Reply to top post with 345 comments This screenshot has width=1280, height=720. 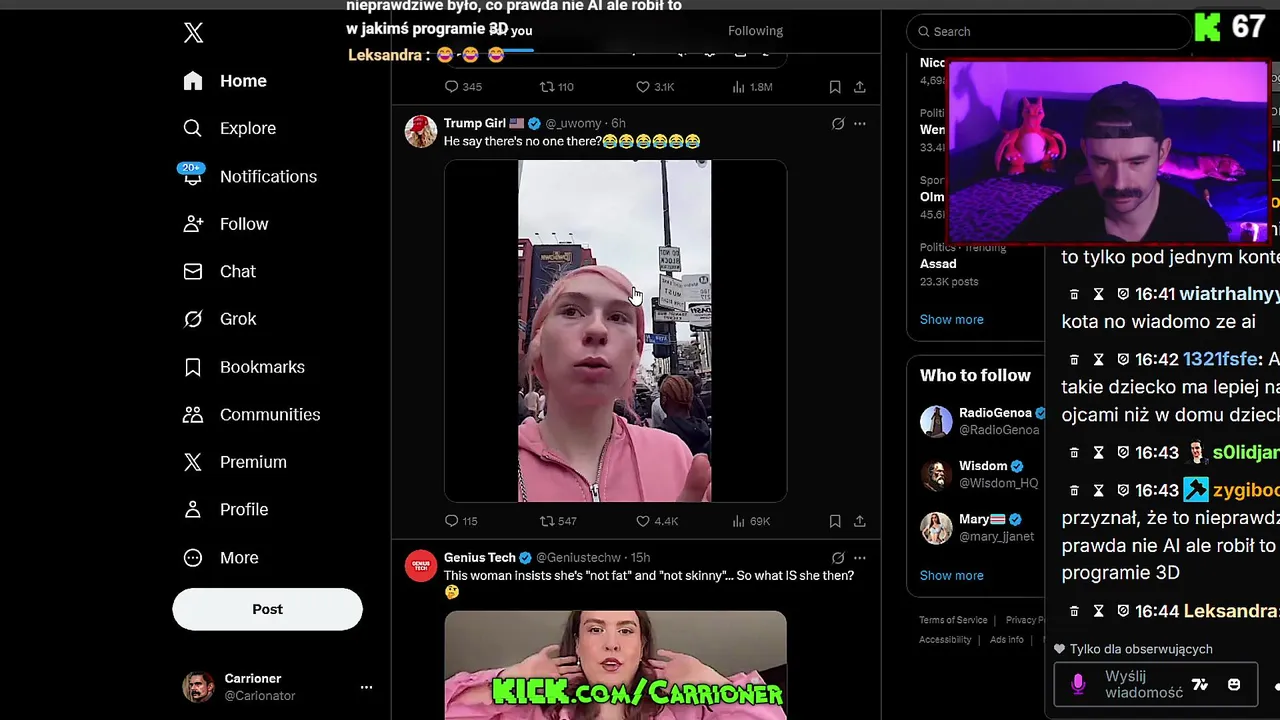(x=463, y=87)
